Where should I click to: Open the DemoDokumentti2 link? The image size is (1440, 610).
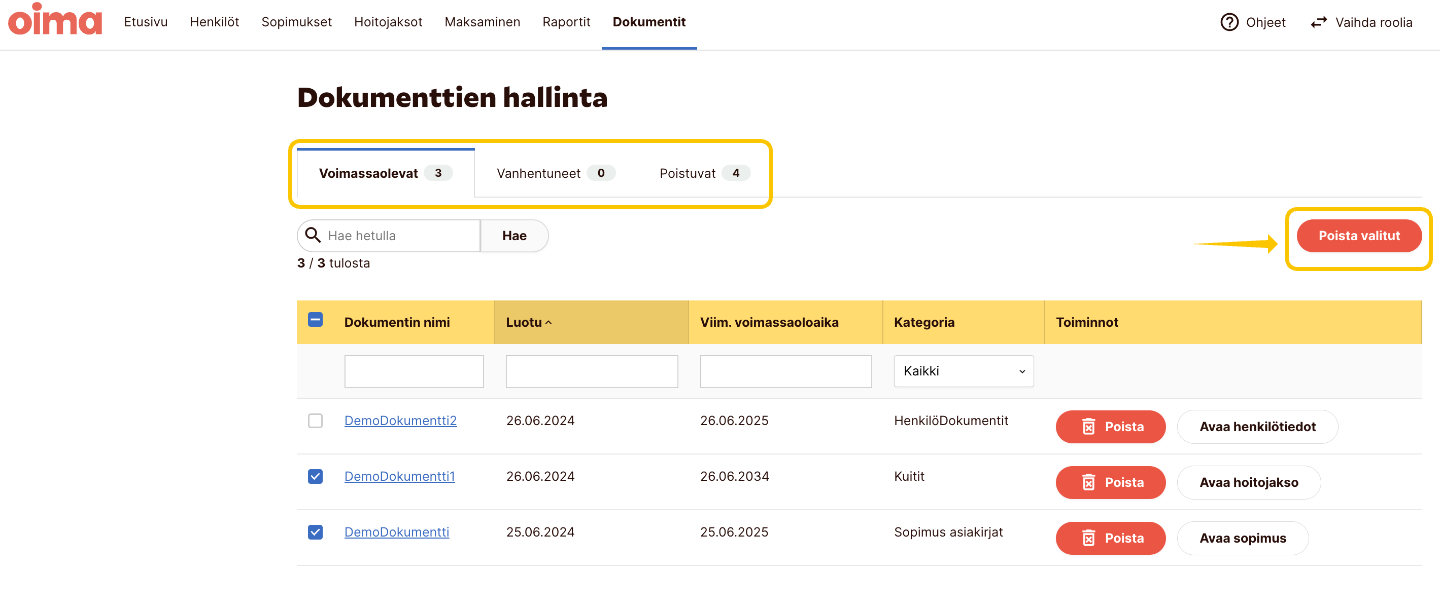(401, 421)
